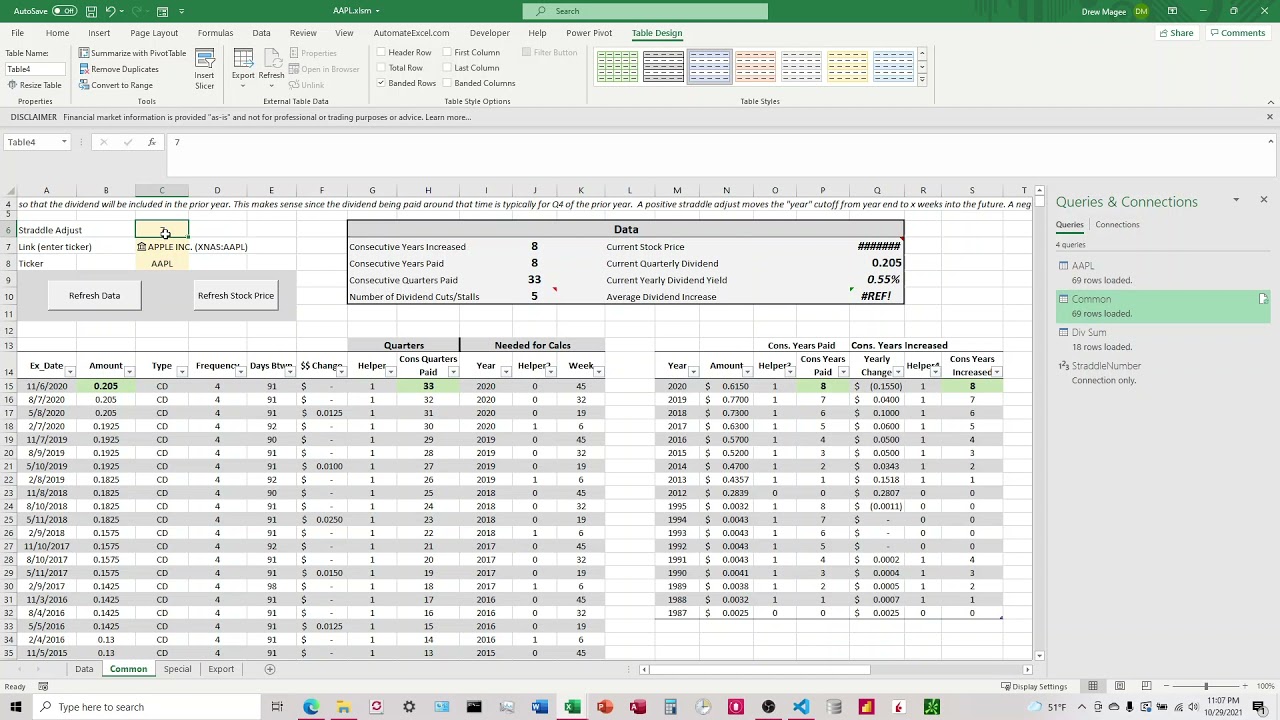Launch Microsoft Edge from the taskbar
This screenshot has height=720, width=1280.
click(311, 707)
